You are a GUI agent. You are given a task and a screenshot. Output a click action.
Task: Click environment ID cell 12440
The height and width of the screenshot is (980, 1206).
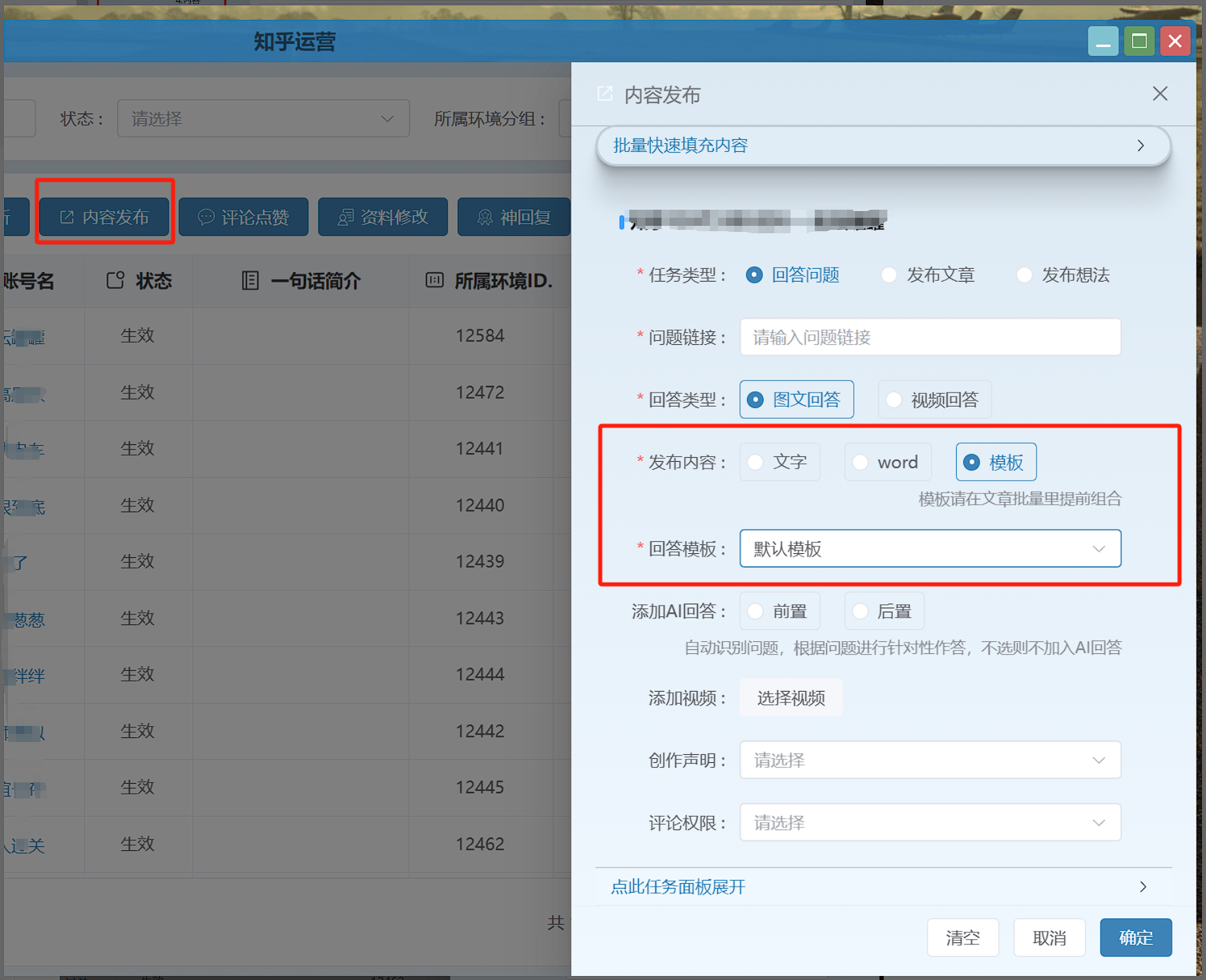pos(480,505)
